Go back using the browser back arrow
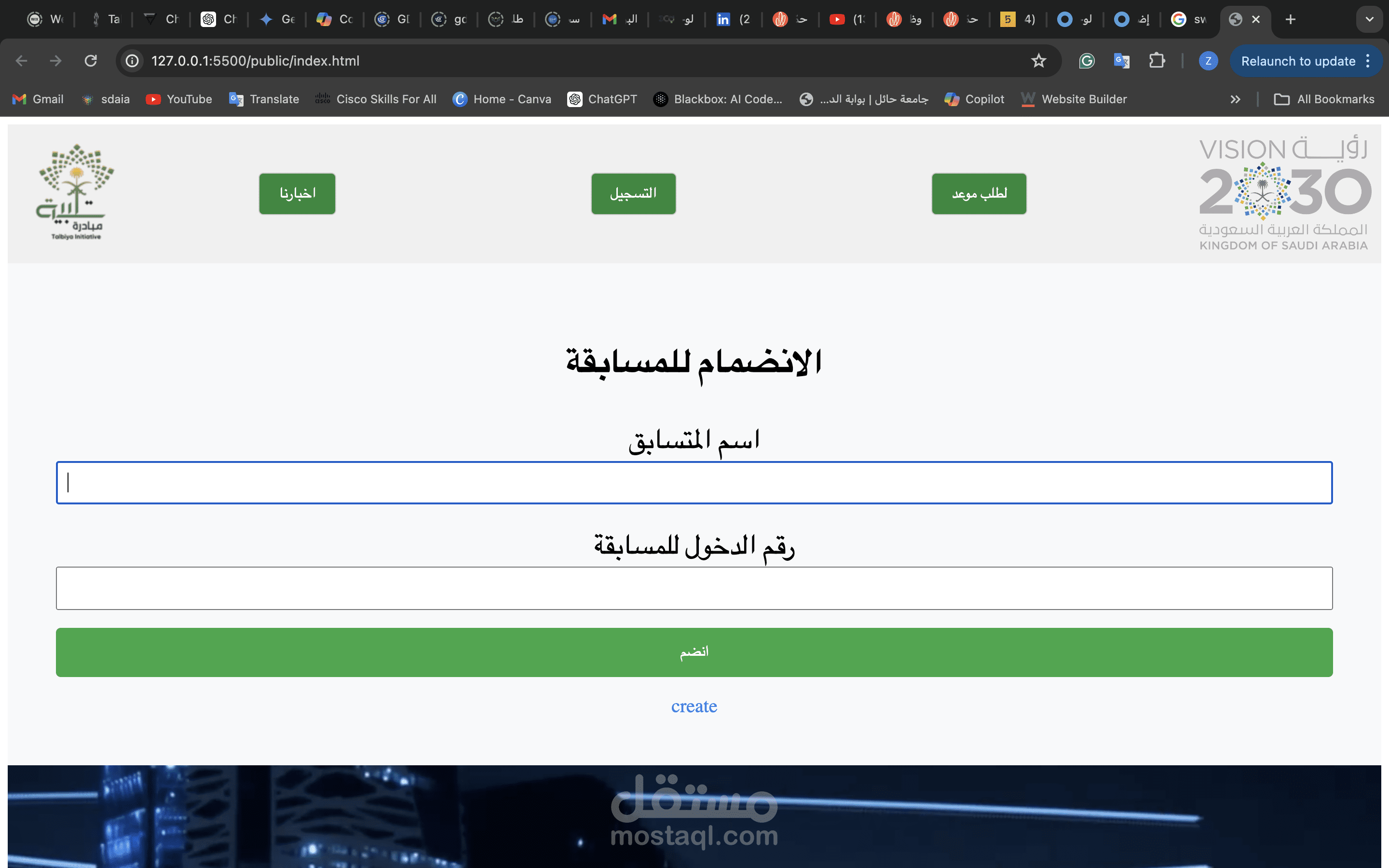This screenshot has width=1389, height=868. pos(22,61)
